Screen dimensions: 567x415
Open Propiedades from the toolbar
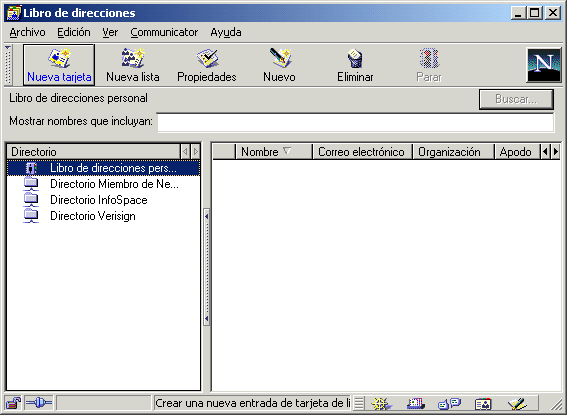[207, 65]
